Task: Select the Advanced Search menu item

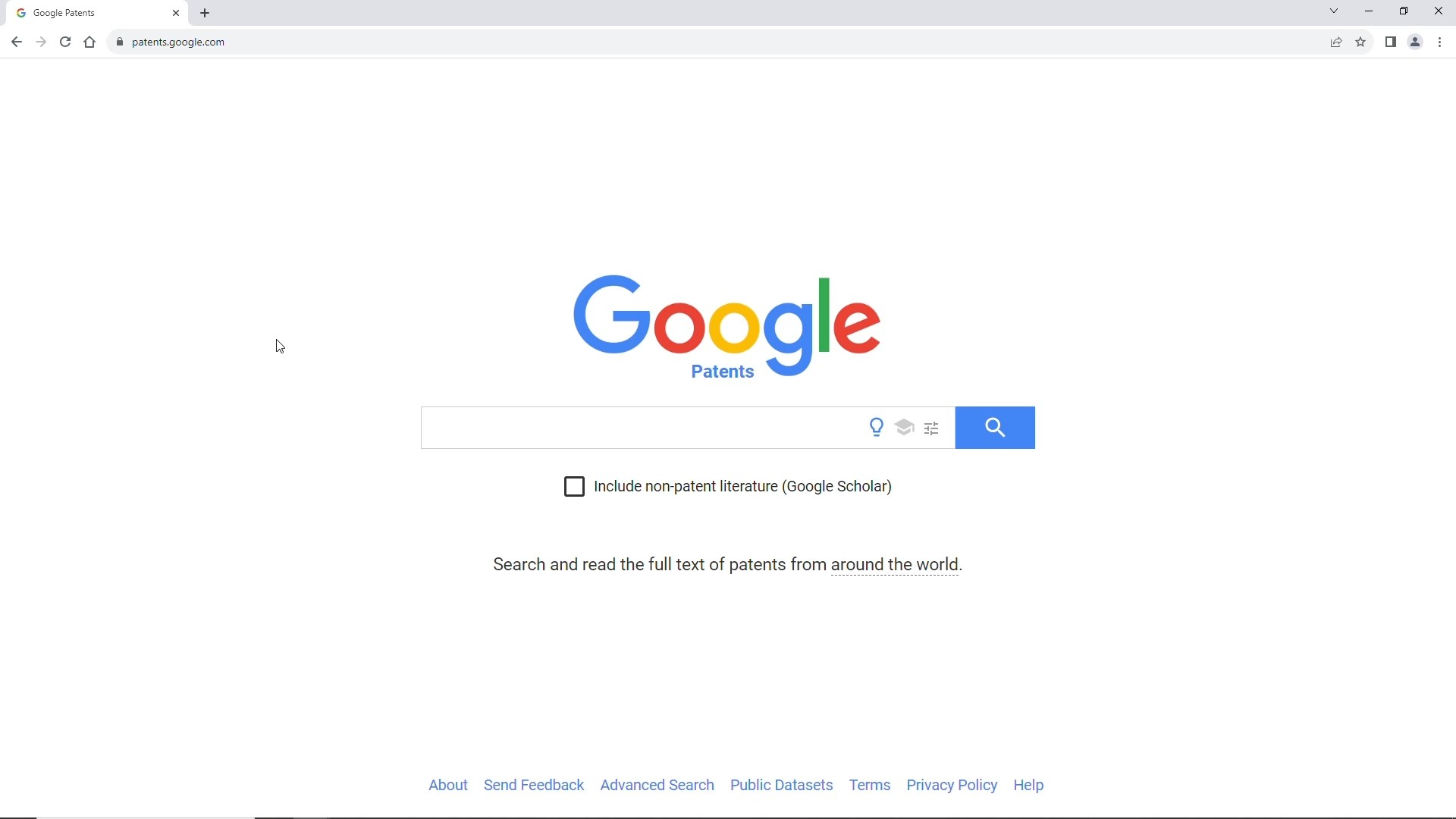Action: click(657, 786)
